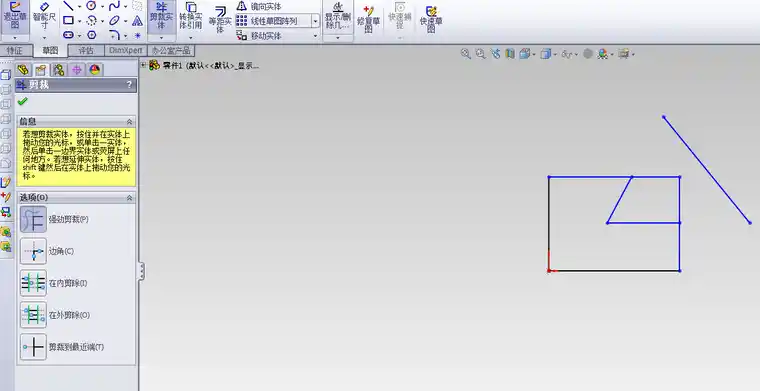Switch to the 办公室产品 (Office Products) tab
This screenshot has width=760, height=391.
(x=171, y=50)
